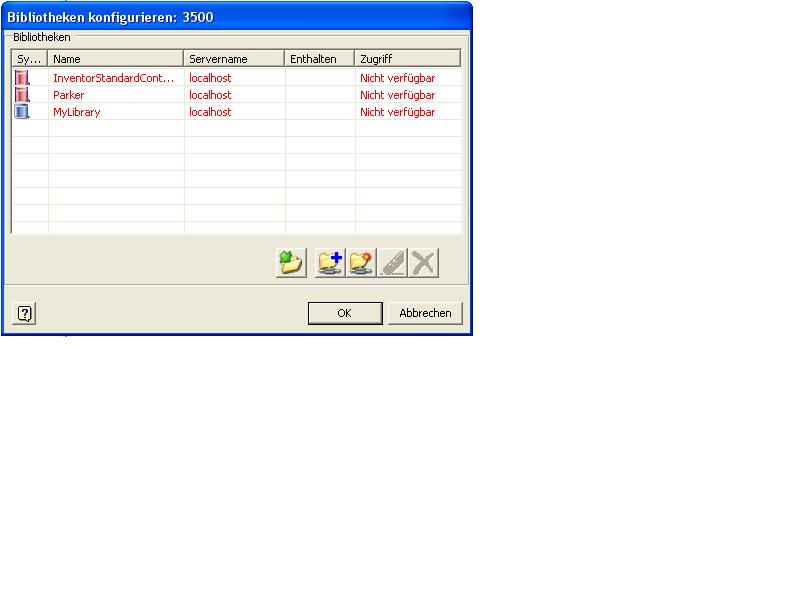
Task: Click localhost in the Parker row
Action: 210,95
